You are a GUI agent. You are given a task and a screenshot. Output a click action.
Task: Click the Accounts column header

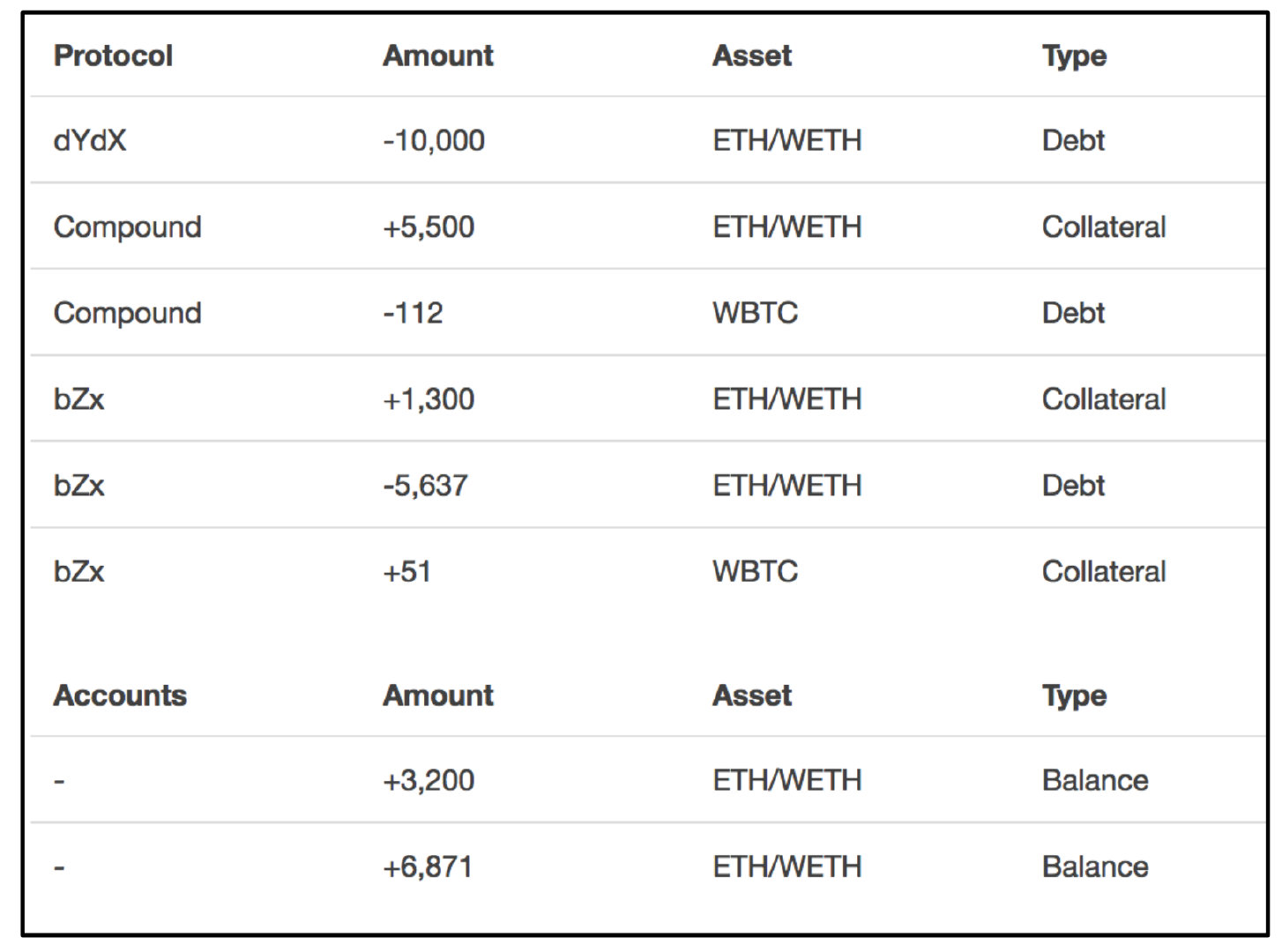(x=120, y=695)
